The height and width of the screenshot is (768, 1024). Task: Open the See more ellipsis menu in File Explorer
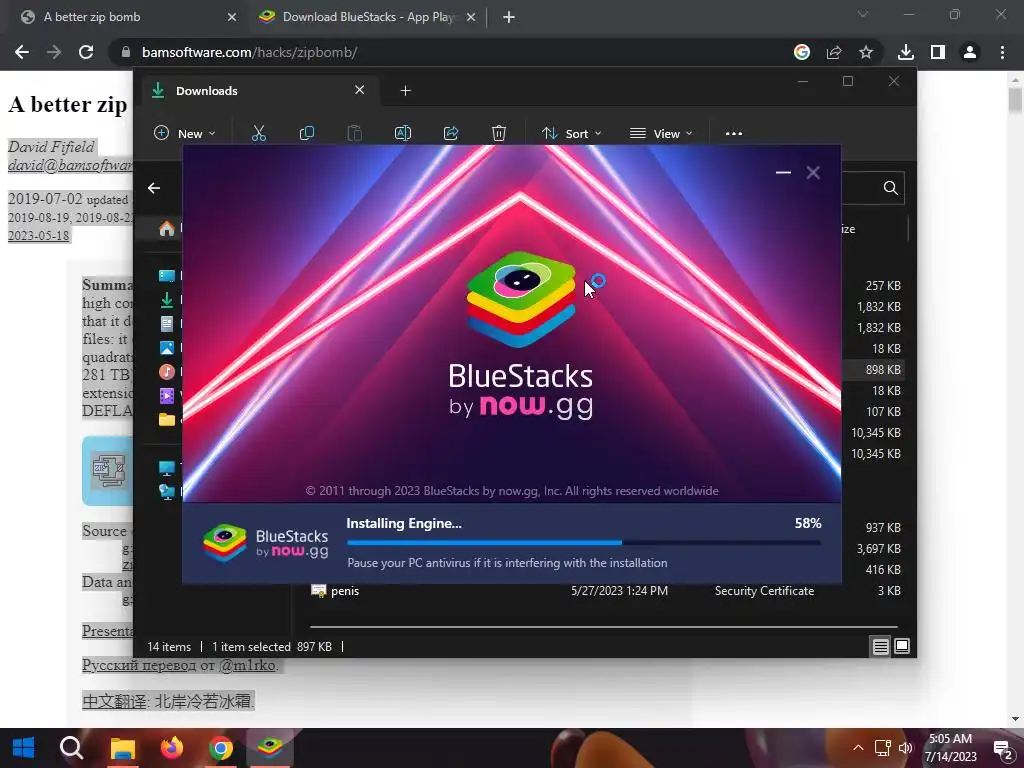733,133
